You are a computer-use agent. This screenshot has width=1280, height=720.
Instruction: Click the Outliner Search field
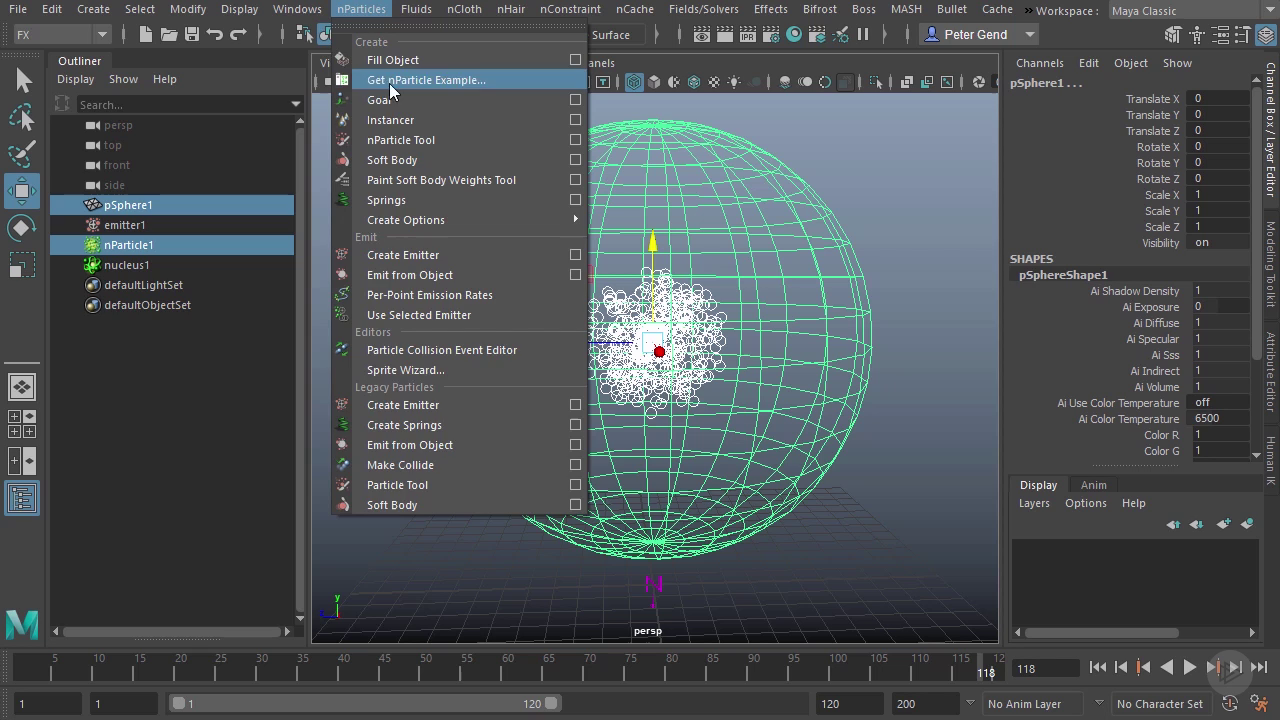pos(182,104)
